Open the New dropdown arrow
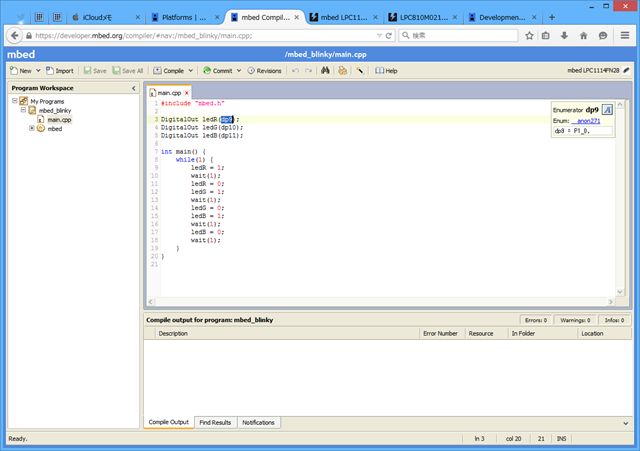The image size is (640, 451). coord(38,71)
